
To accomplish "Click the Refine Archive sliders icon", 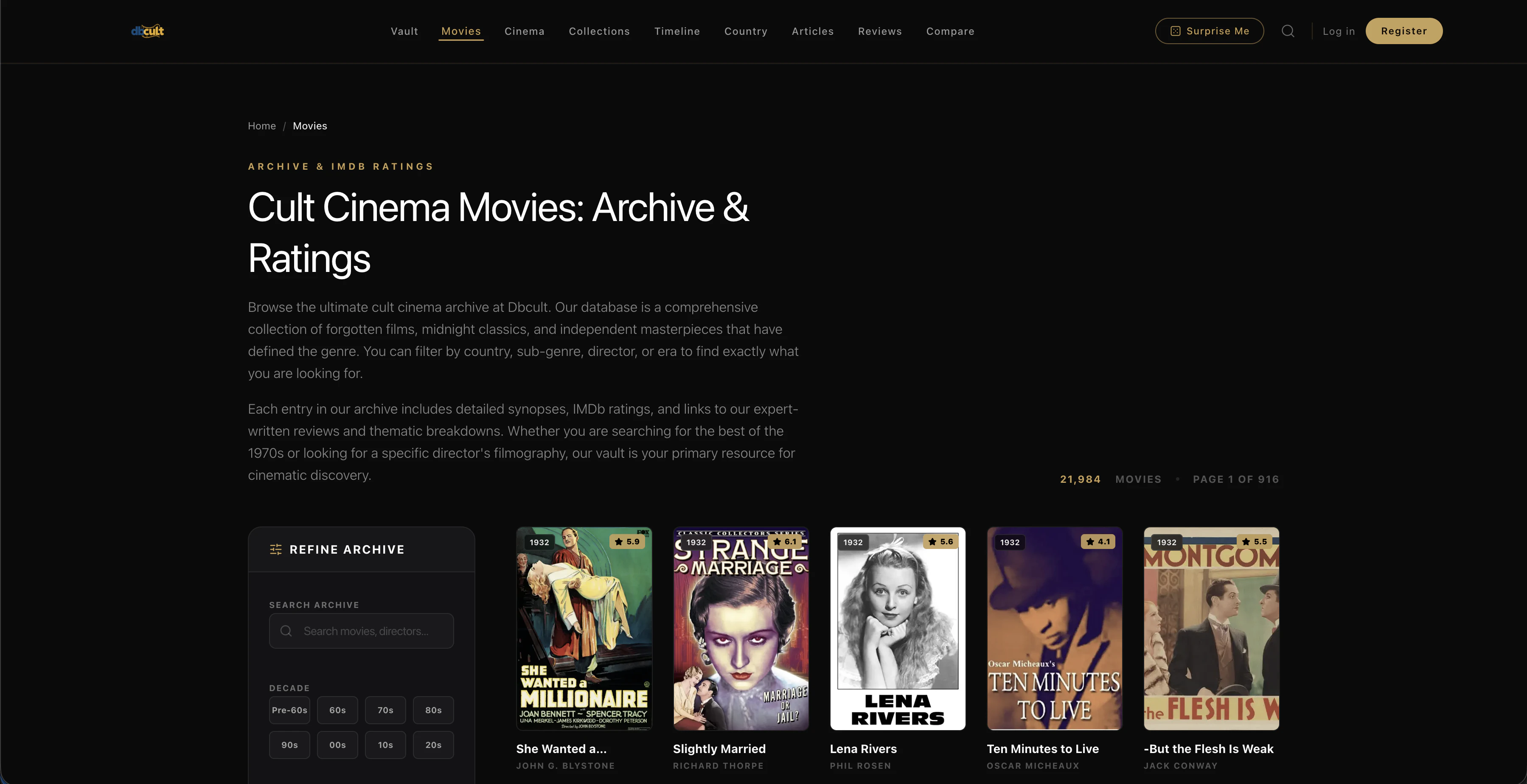I will tap(275, 549).
